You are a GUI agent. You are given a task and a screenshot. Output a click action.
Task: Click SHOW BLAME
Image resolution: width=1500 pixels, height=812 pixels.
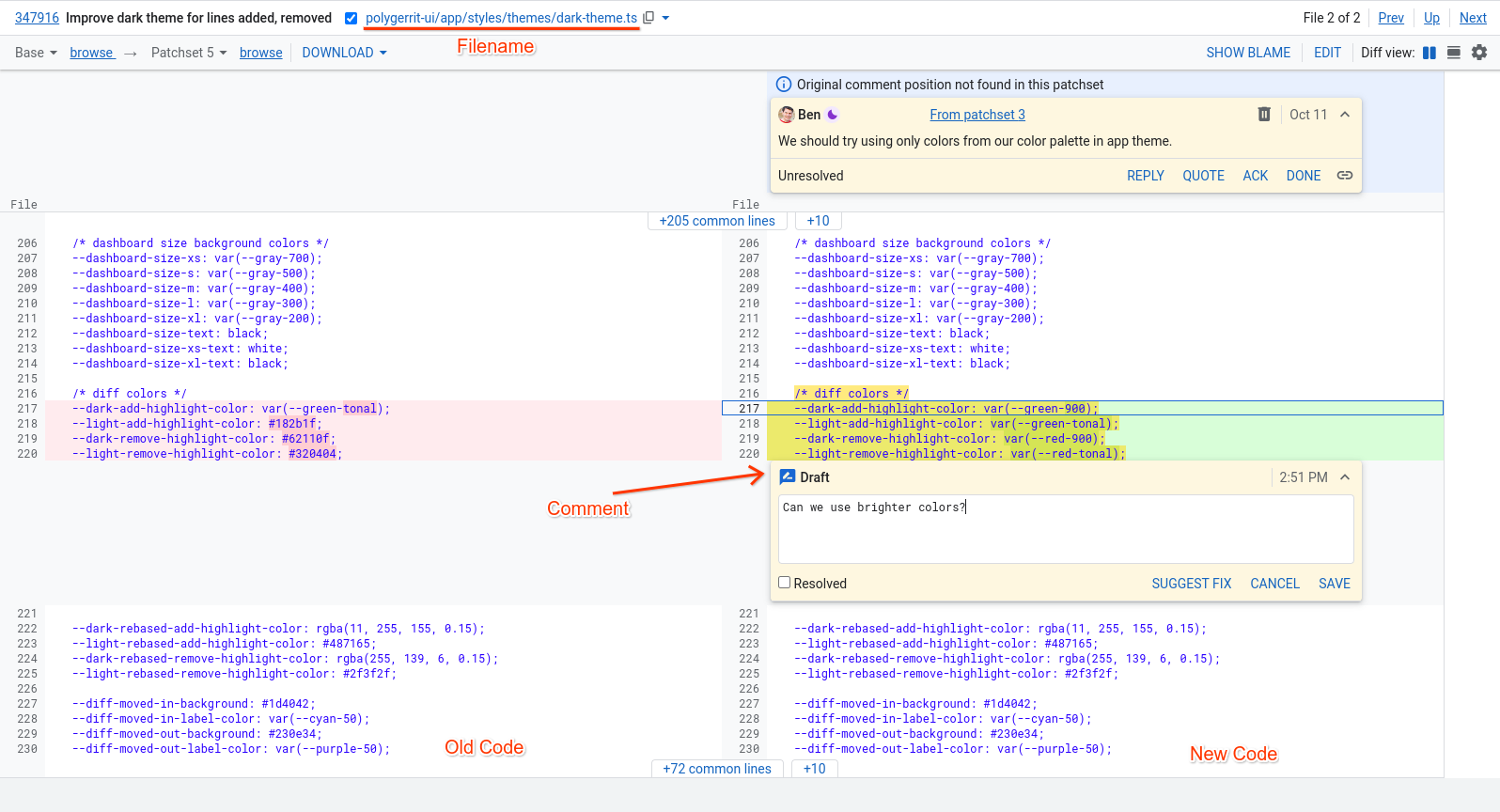[x=1248, y=53]
